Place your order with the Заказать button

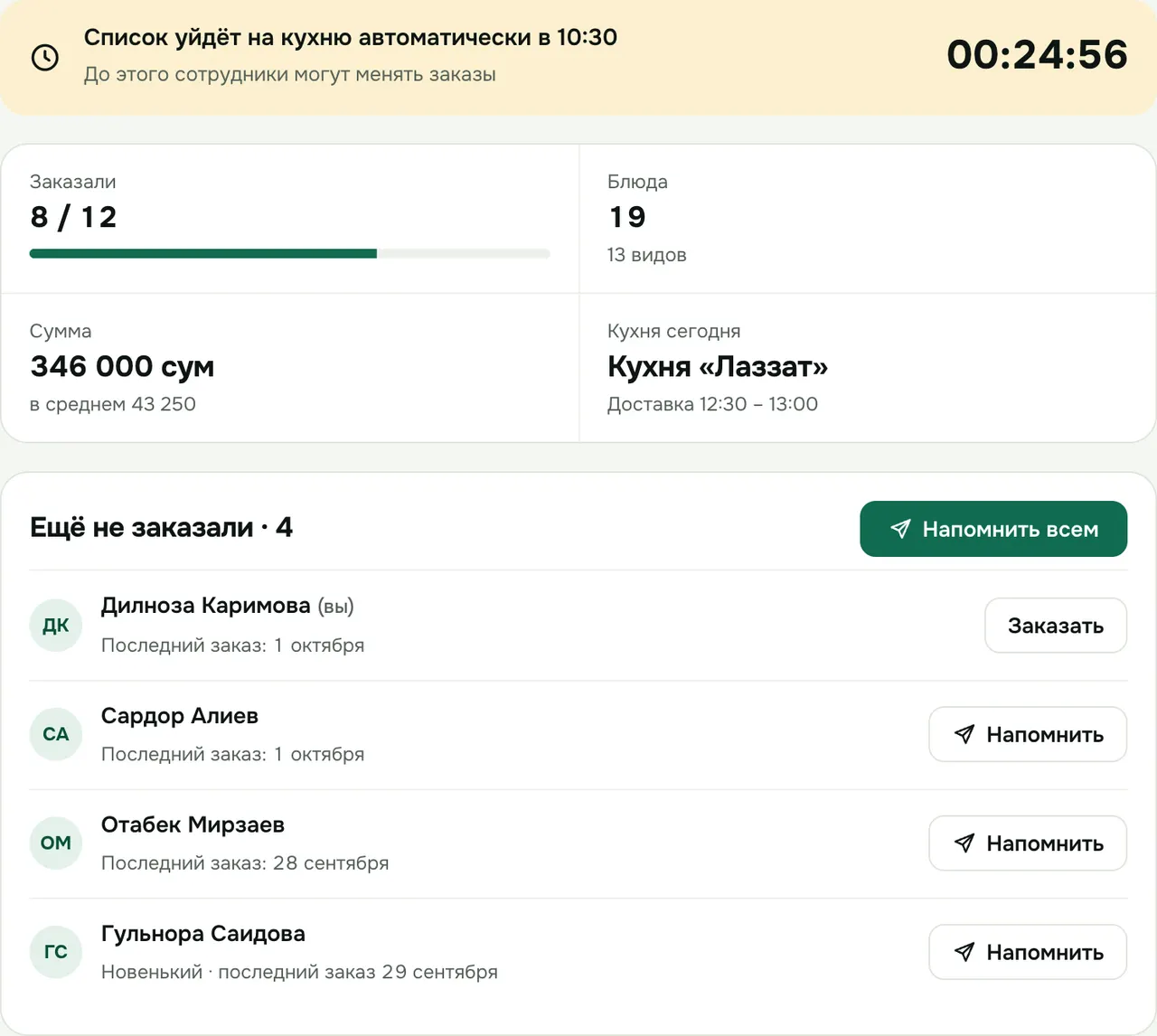tap(1056, 626)
